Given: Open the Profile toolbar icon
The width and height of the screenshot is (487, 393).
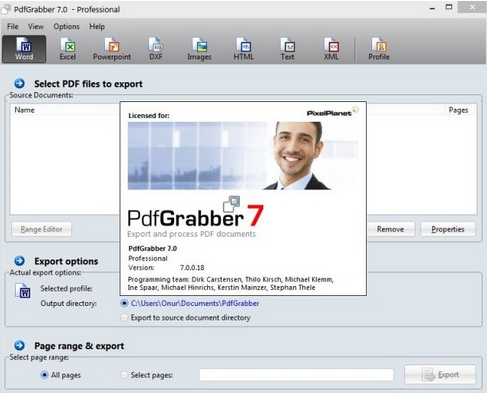Looking at the screenshot, I should [379, 49].
